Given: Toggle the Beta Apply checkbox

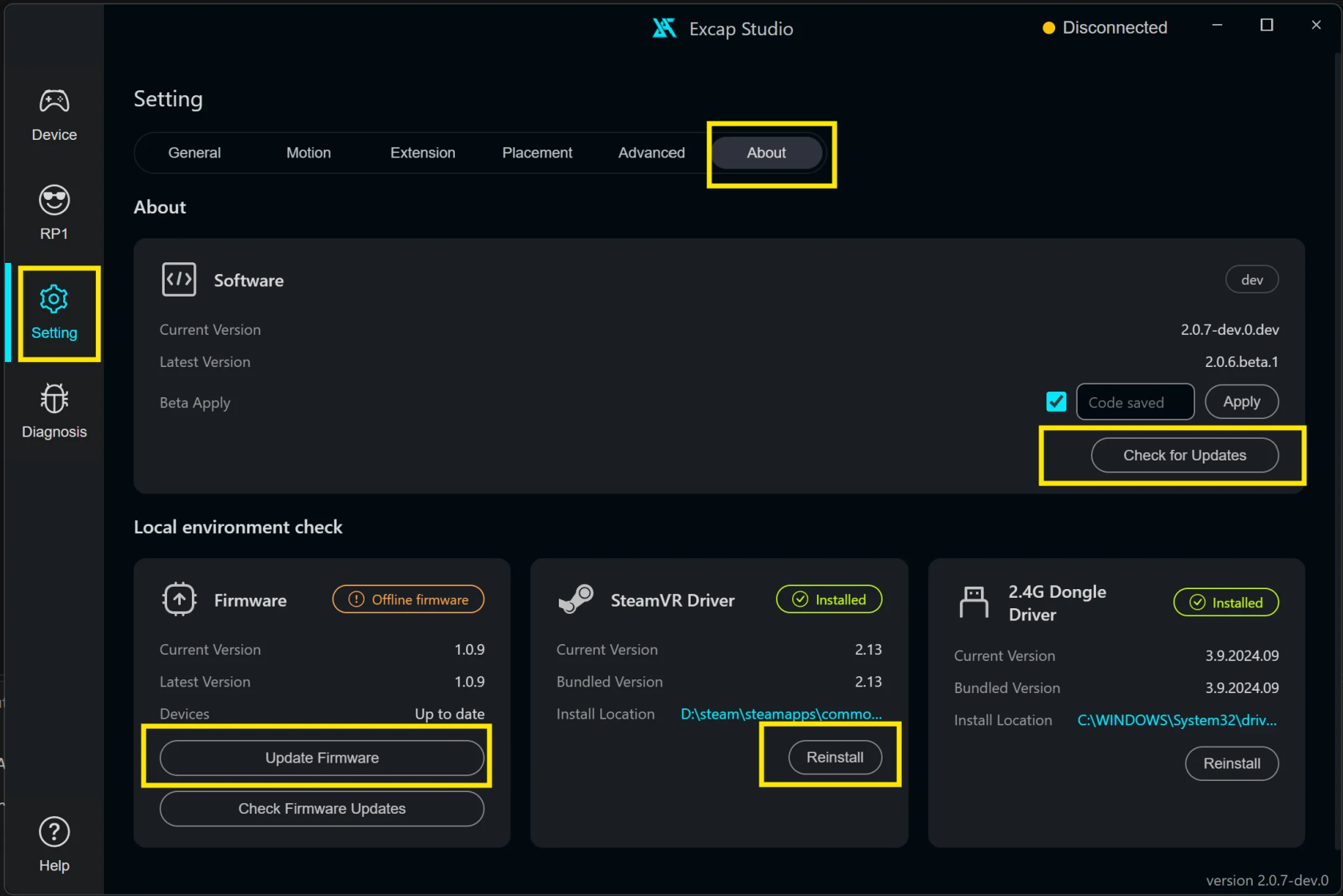Looking at the screenshot, I should click(x=1056, y=401).
